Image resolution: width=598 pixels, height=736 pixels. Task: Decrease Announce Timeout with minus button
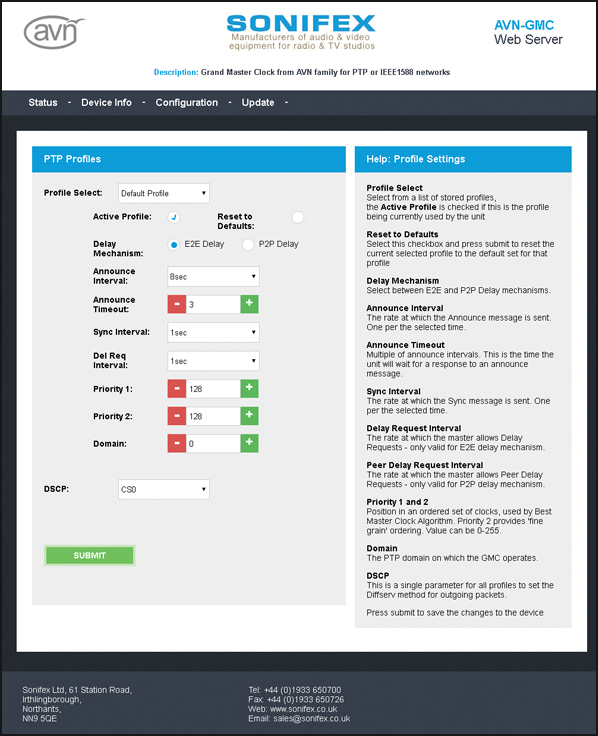pos(177,304)
